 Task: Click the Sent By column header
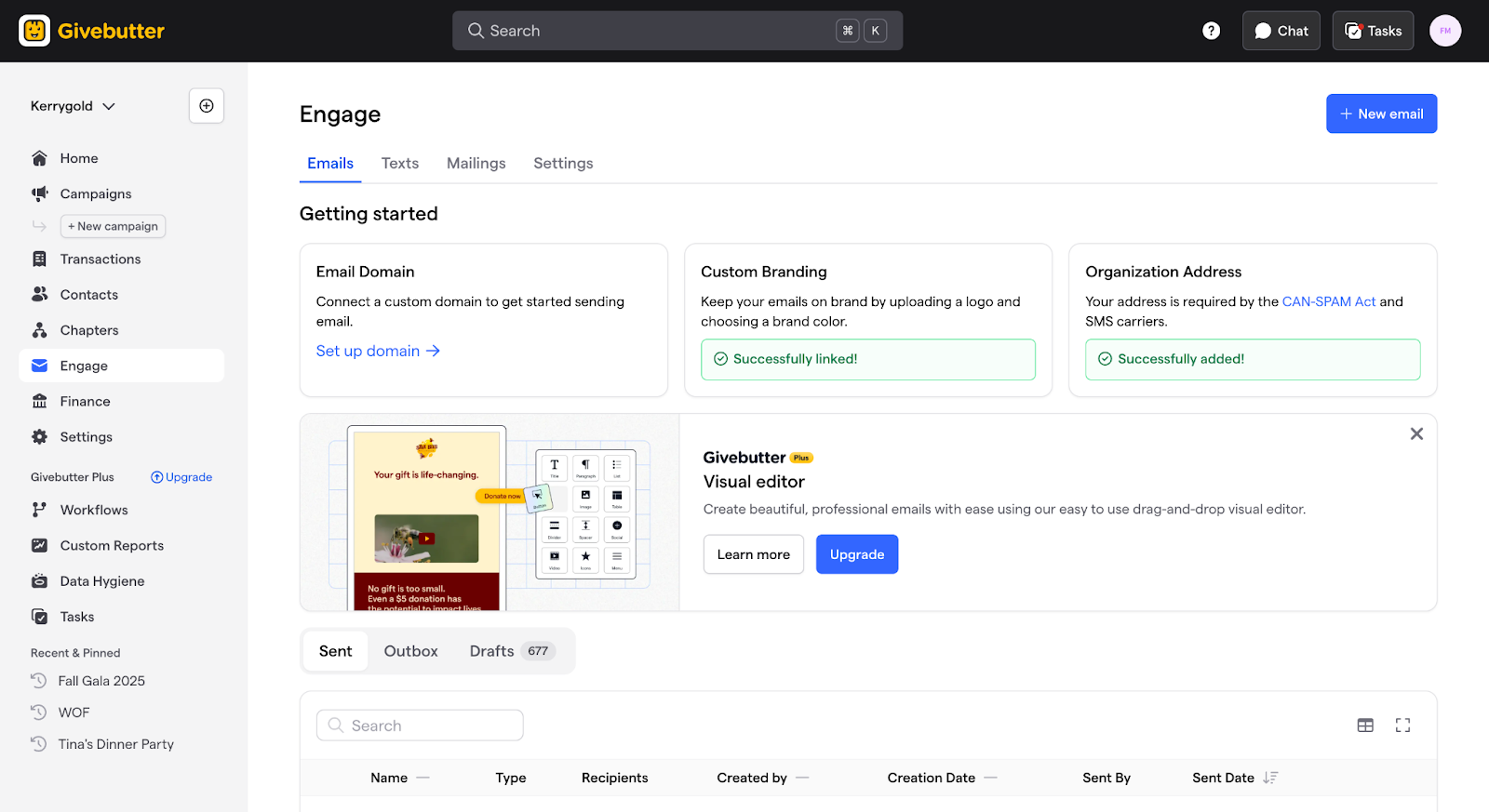(1107, 778)
